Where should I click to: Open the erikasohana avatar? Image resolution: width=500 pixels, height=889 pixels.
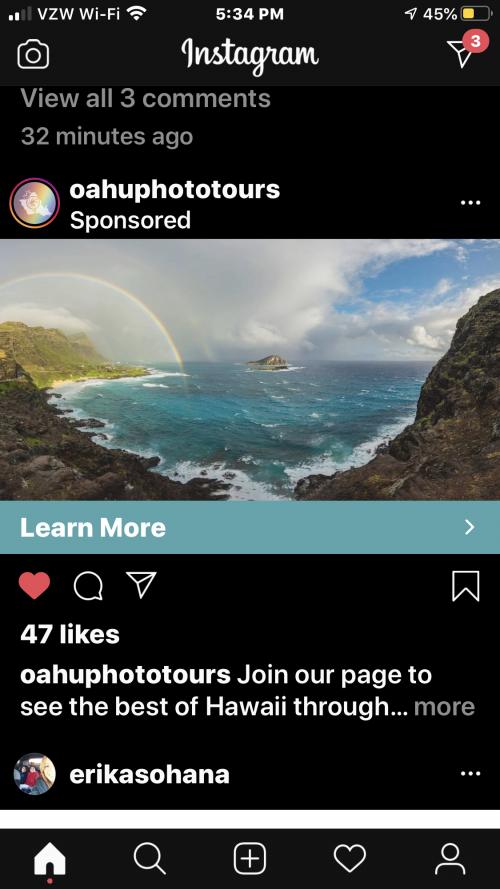coord(34,774)
